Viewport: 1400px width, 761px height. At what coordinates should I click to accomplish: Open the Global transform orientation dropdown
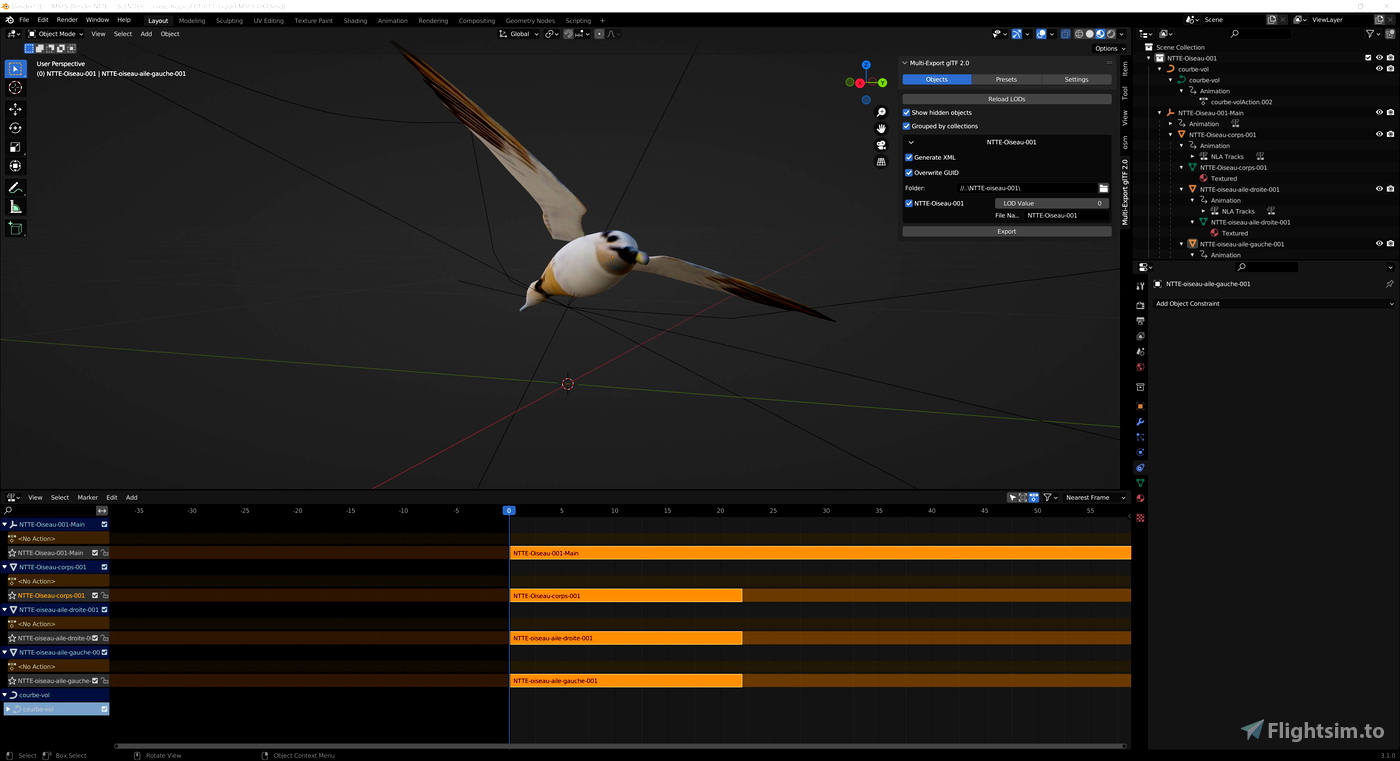[519, 34]
